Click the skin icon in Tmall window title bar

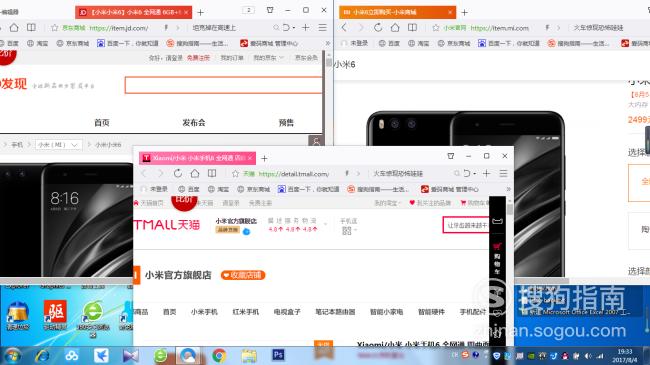coord(451,156)
